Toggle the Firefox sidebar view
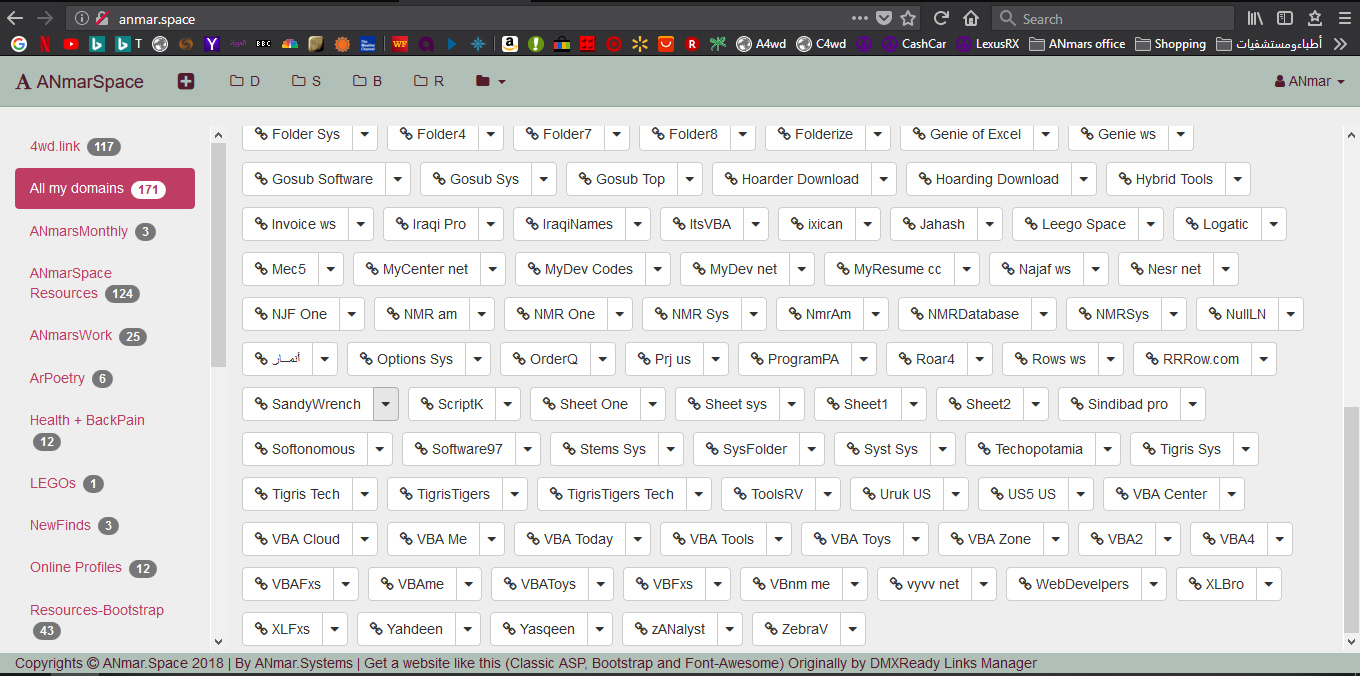The width and height of the screenshot is (1360, 676). pos(1285,18)
